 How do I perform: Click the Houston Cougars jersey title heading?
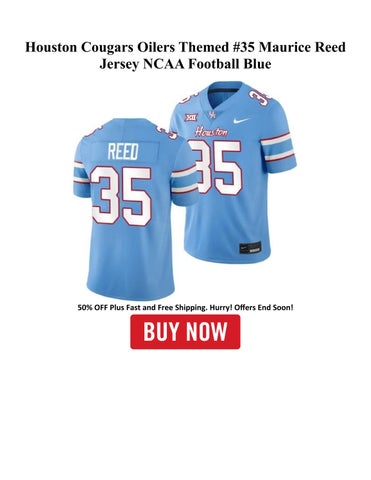[185, 55]
